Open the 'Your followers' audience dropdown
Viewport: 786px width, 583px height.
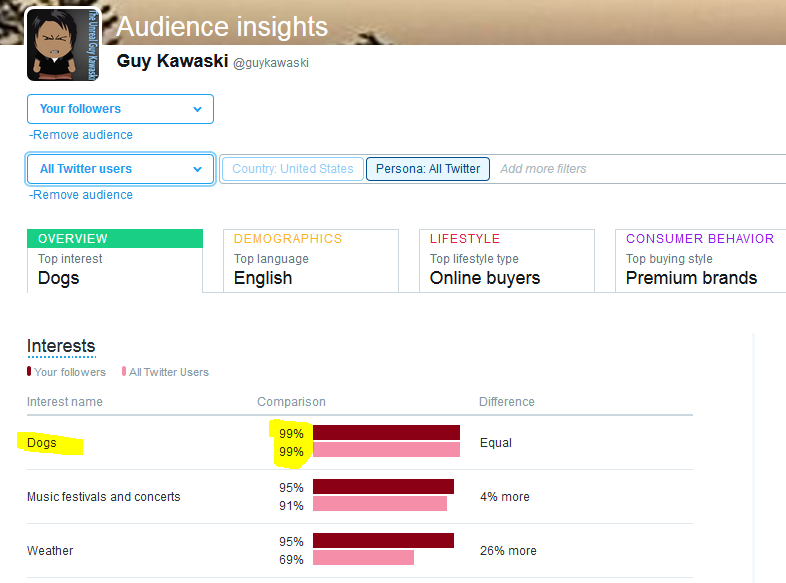tap(120, 109)
